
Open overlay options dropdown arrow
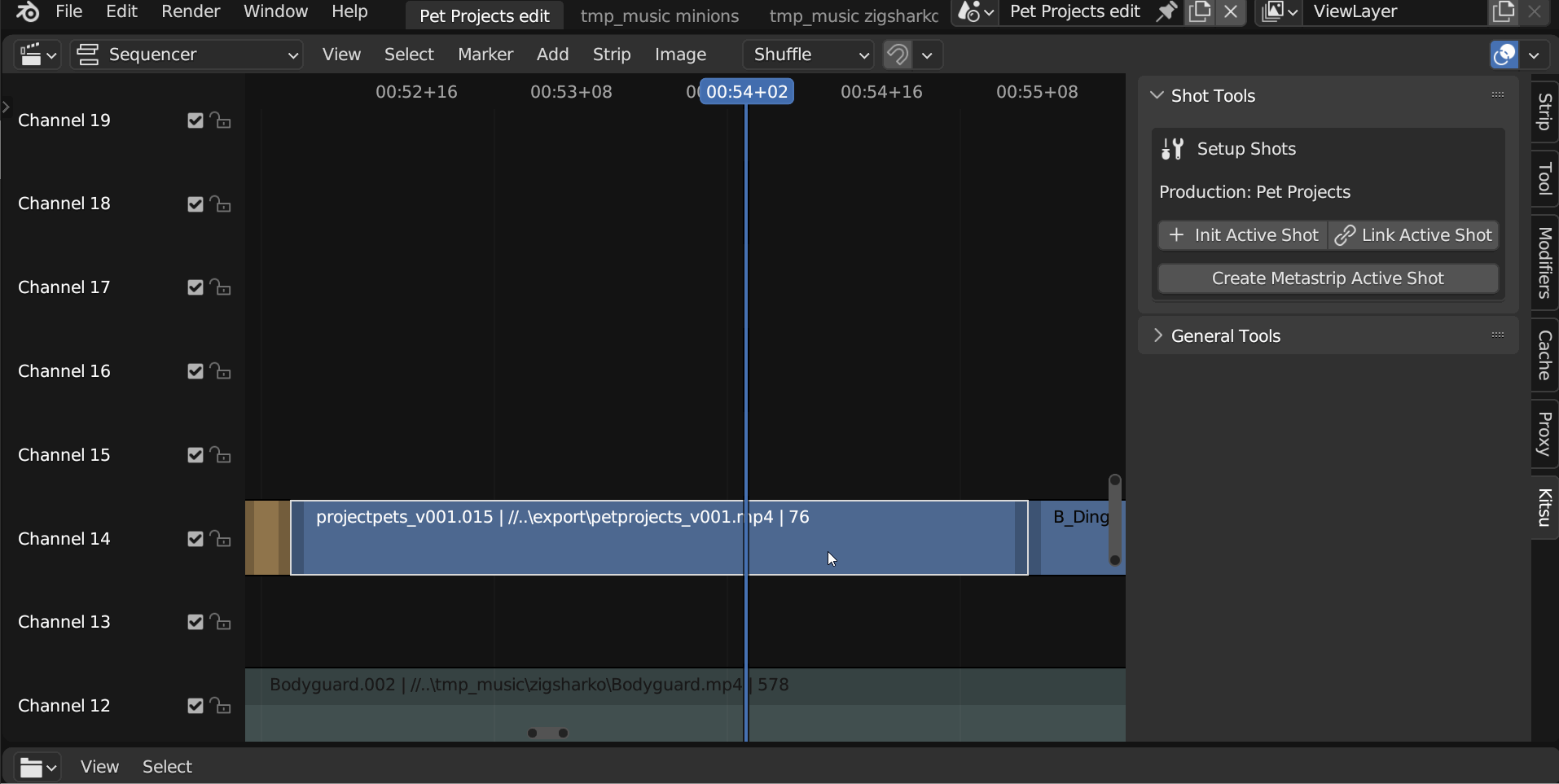1534,55
